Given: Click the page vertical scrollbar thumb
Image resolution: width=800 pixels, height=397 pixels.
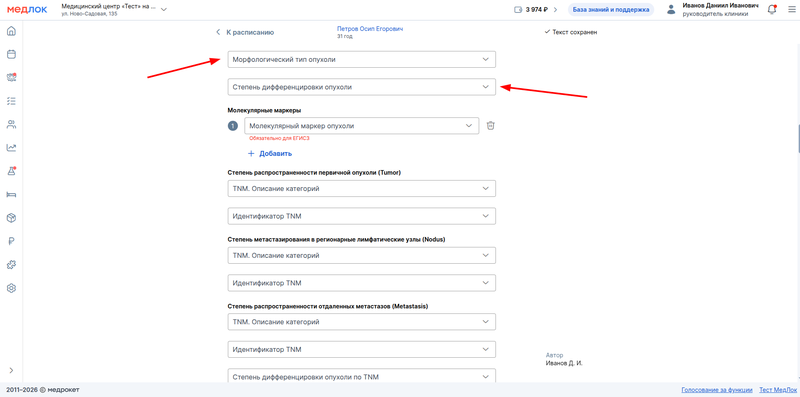Looking at the screenshot, I should coord(798,138).
